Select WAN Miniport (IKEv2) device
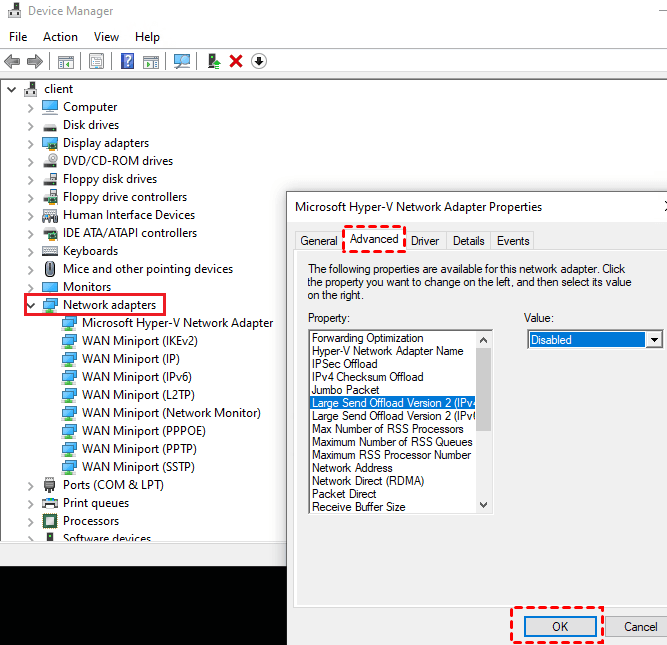 click(x=140, y=341)
